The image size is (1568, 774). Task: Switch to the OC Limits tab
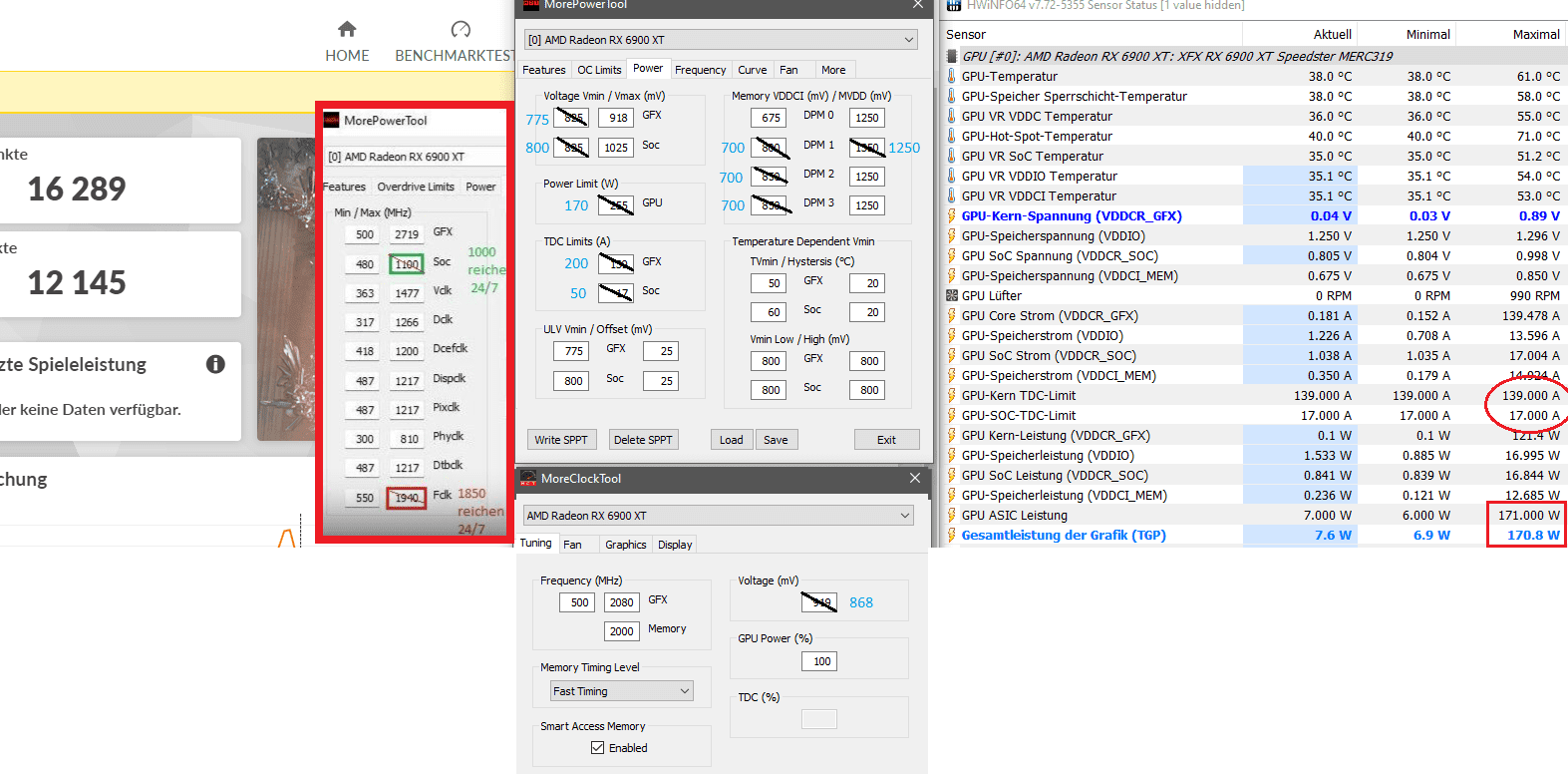(599, 70)
